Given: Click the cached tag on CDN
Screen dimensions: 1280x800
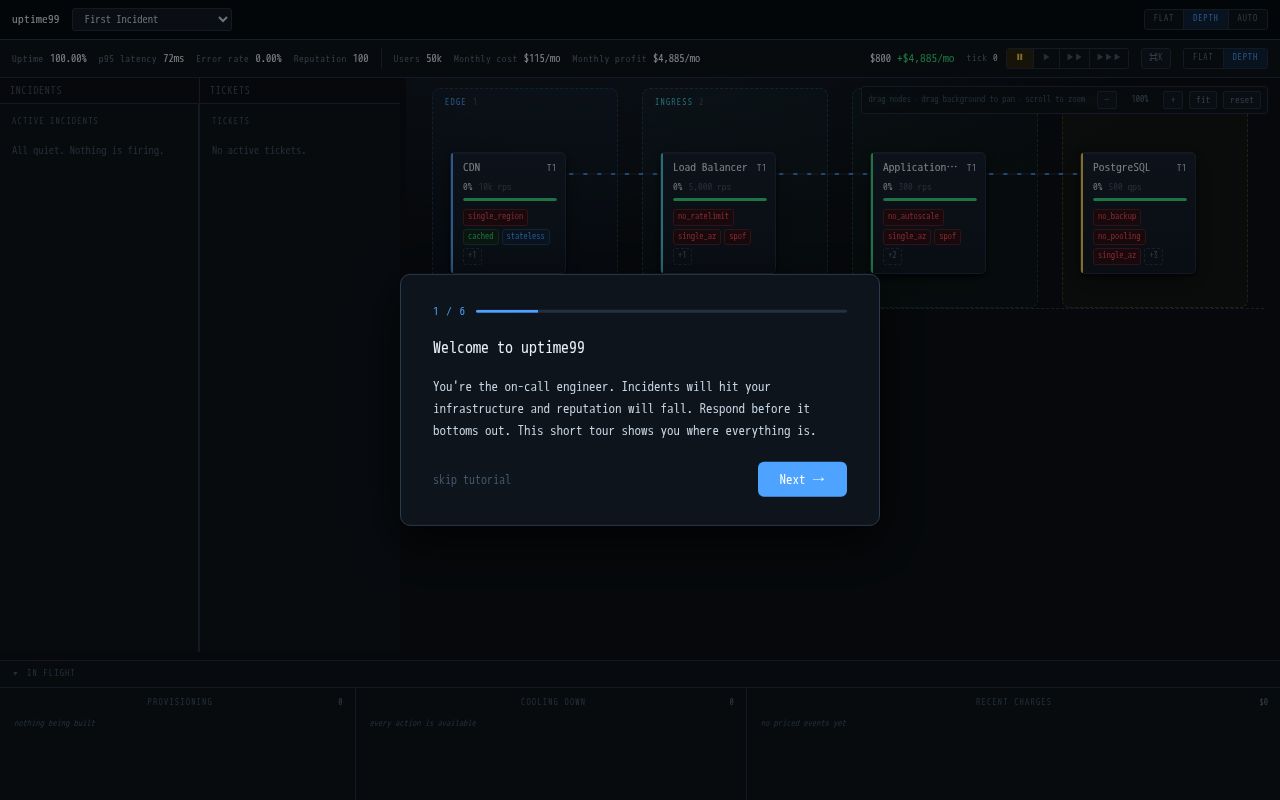Looking at the screenshot, I should (481, 237).
